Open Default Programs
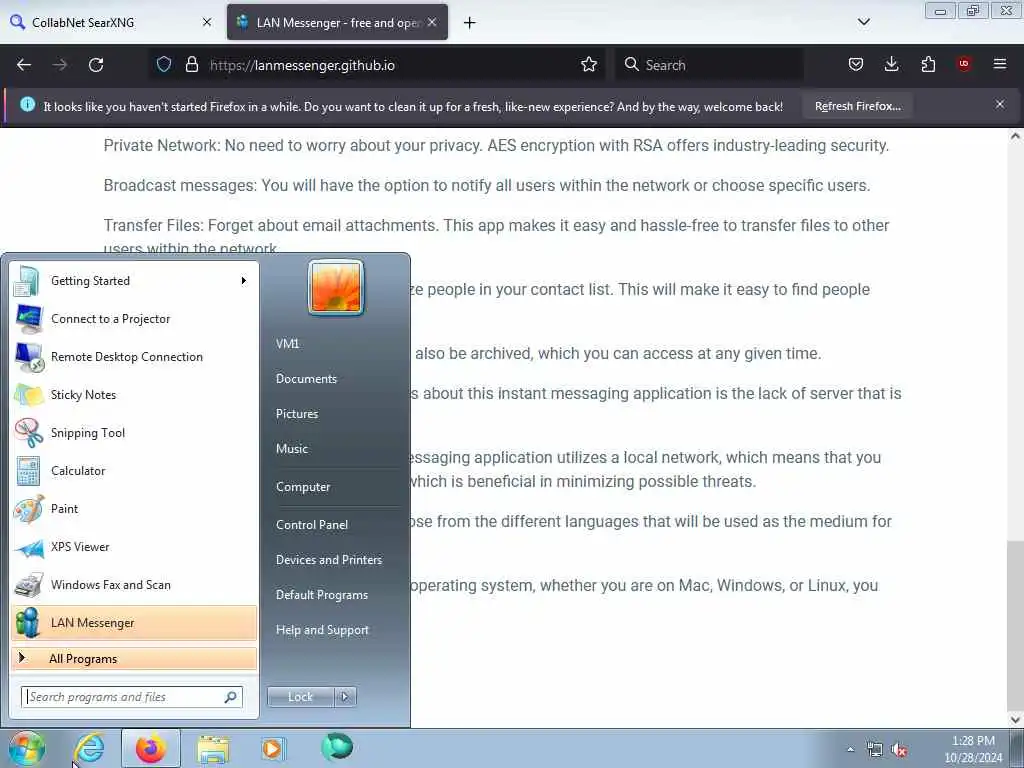Screen dimensions: 1024x768 (x=322, y=595)
